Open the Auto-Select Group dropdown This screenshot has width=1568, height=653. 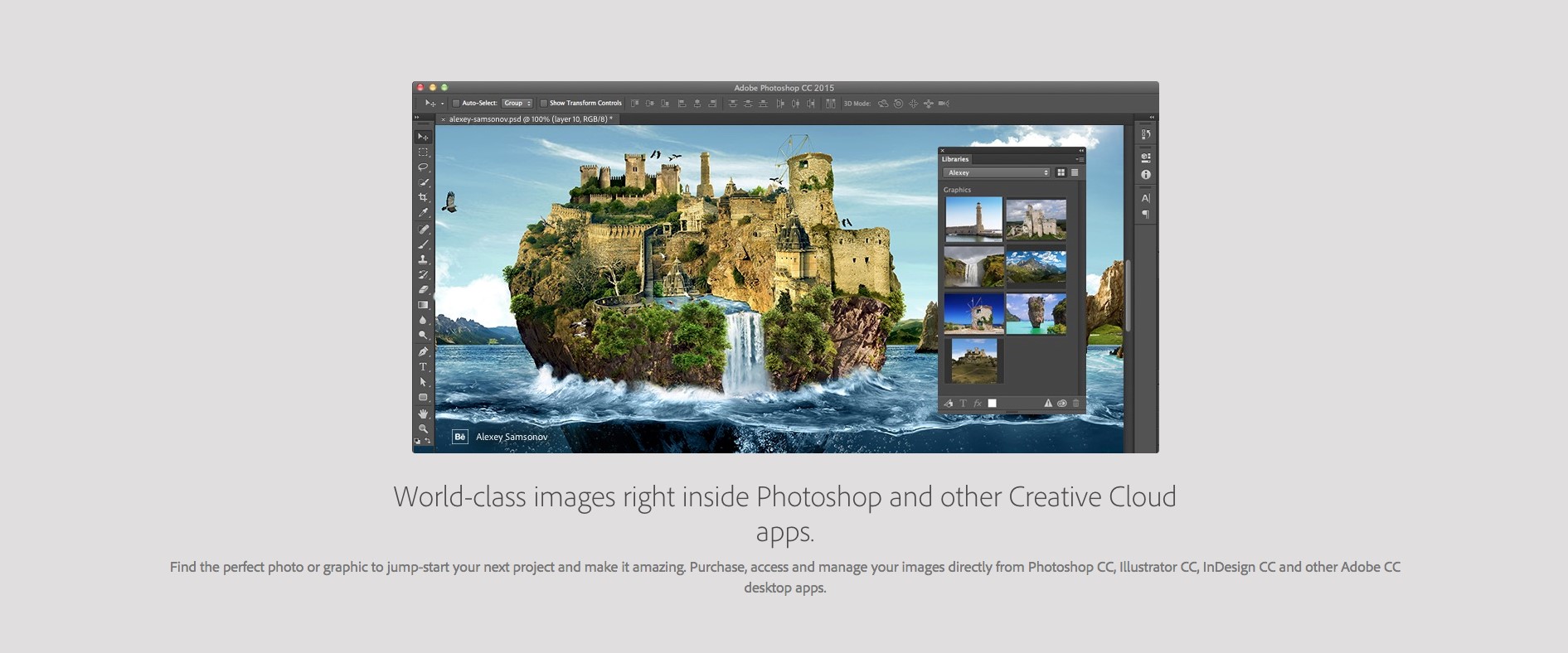[517, 104]
